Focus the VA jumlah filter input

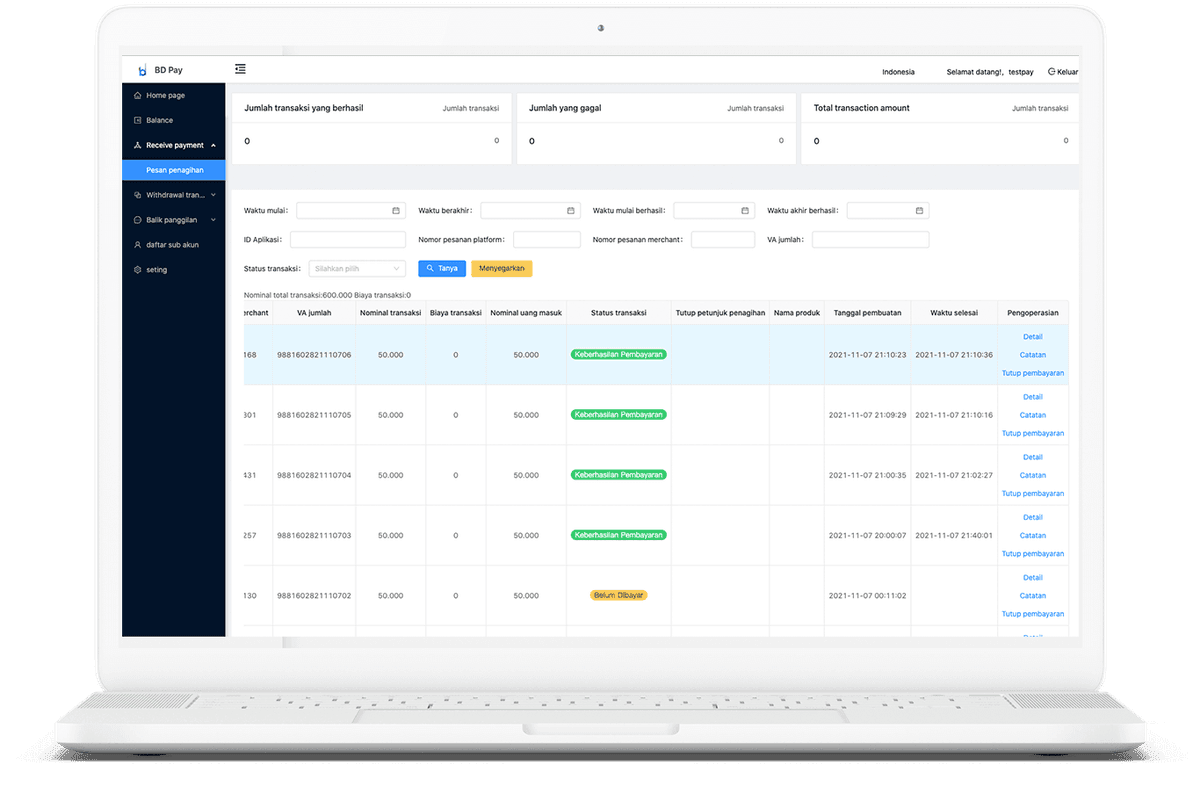870,240
